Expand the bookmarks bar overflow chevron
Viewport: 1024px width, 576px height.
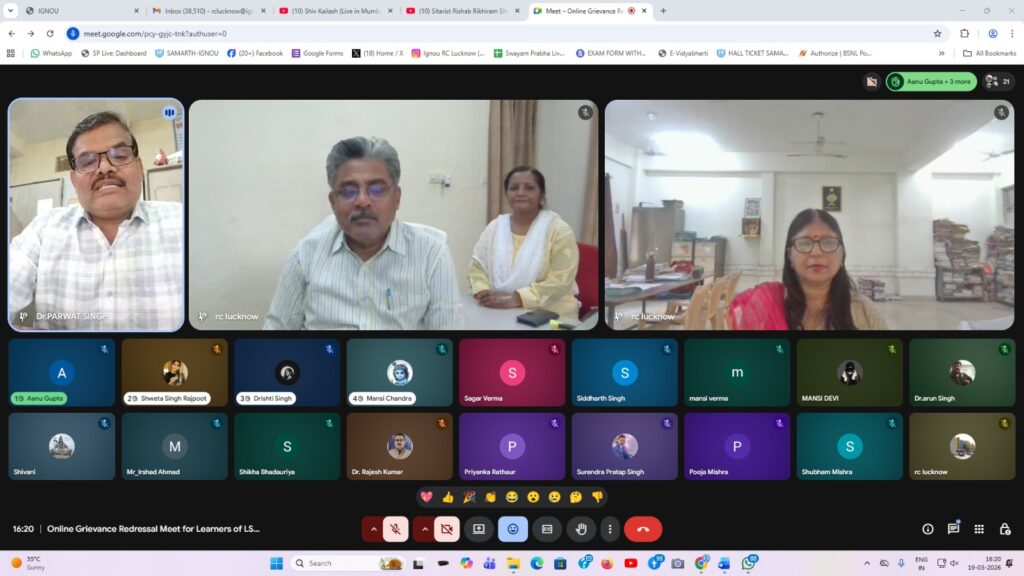click(x=941, y=53)
